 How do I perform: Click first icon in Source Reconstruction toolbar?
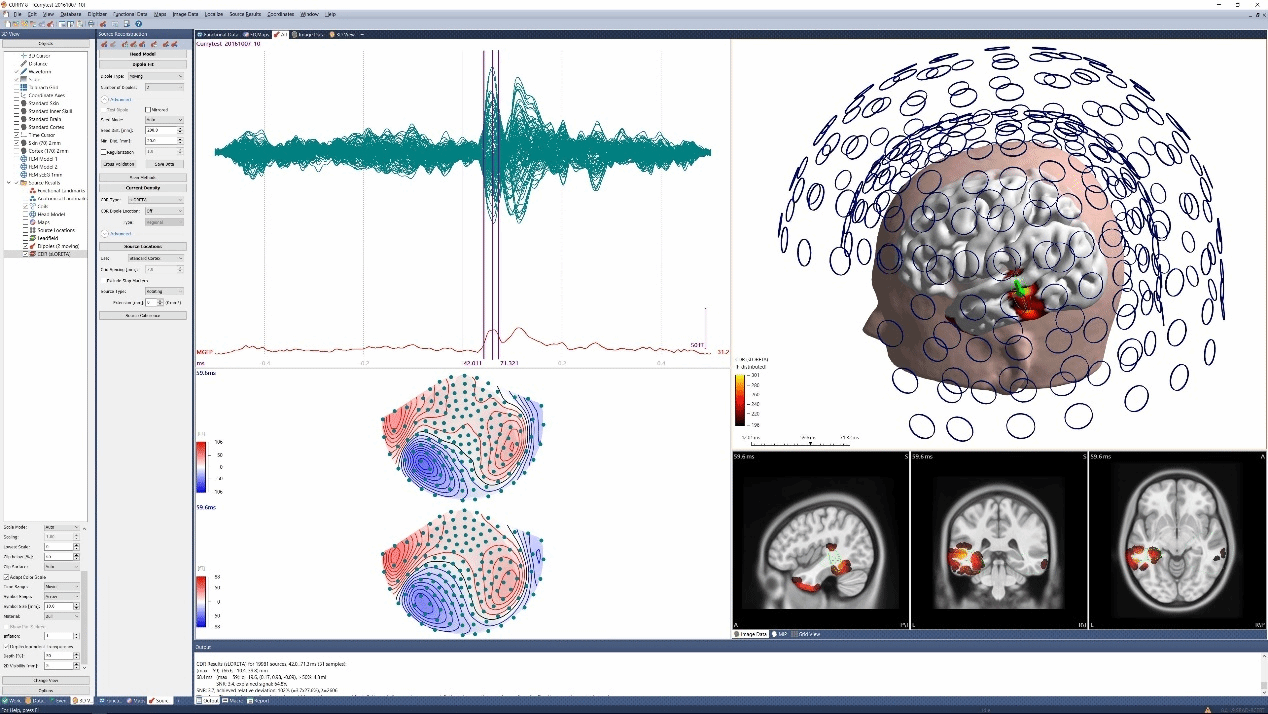pyautogui.click(x=104, y=44)
